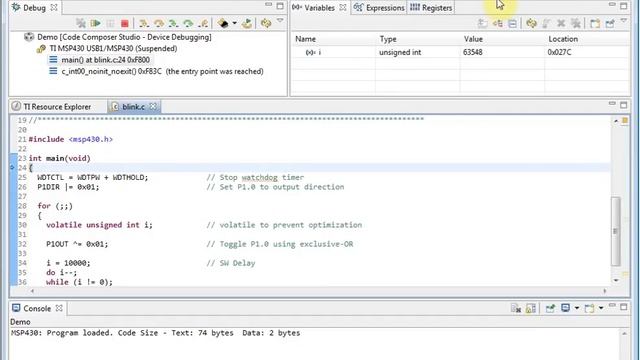
Task: Click the Display Selected Console monitor icon
Action: click(565, 308)
